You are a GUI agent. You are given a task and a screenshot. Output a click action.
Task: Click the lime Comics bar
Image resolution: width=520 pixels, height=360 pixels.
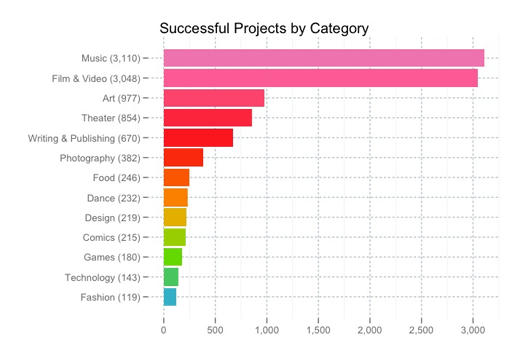(x=175, y=237)
